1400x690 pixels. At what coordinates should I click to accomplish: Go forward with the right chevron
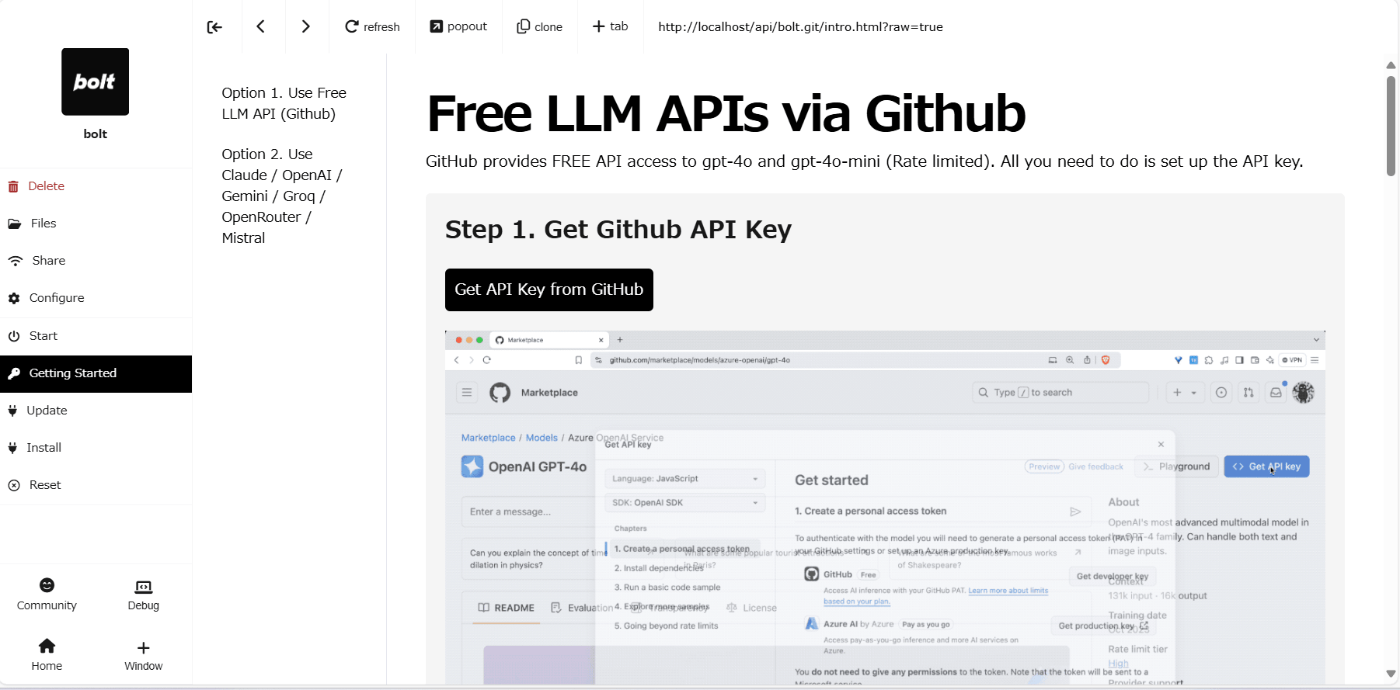click(x=306, y=27)
